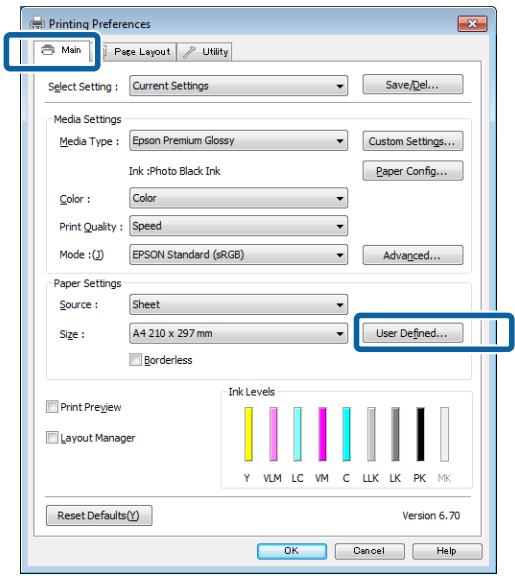Click the 'Paper Settings' group label

coord(87,284)
